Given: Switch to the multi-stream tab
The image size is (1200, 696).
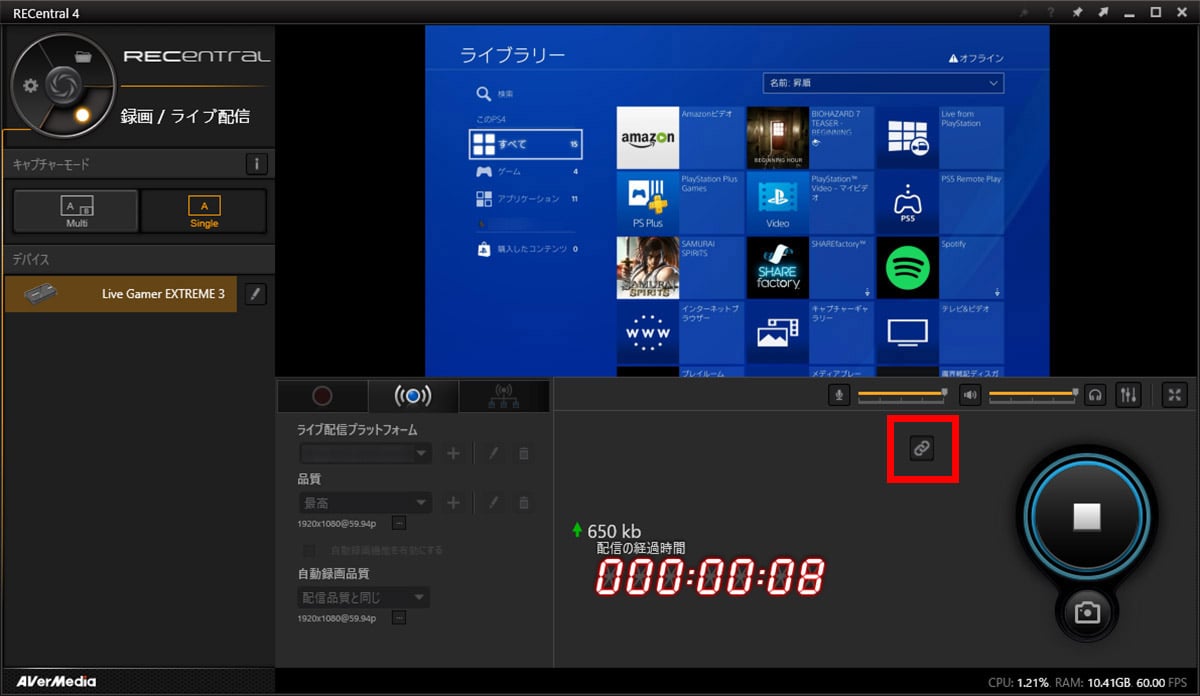Looking at the screenshot, I should coord(504,396).
